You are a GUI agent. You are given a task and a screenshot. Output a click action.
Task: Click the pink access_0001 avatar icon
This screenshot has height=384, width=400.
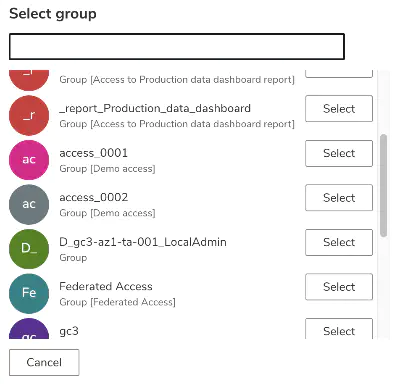click(x=29, y=160)
